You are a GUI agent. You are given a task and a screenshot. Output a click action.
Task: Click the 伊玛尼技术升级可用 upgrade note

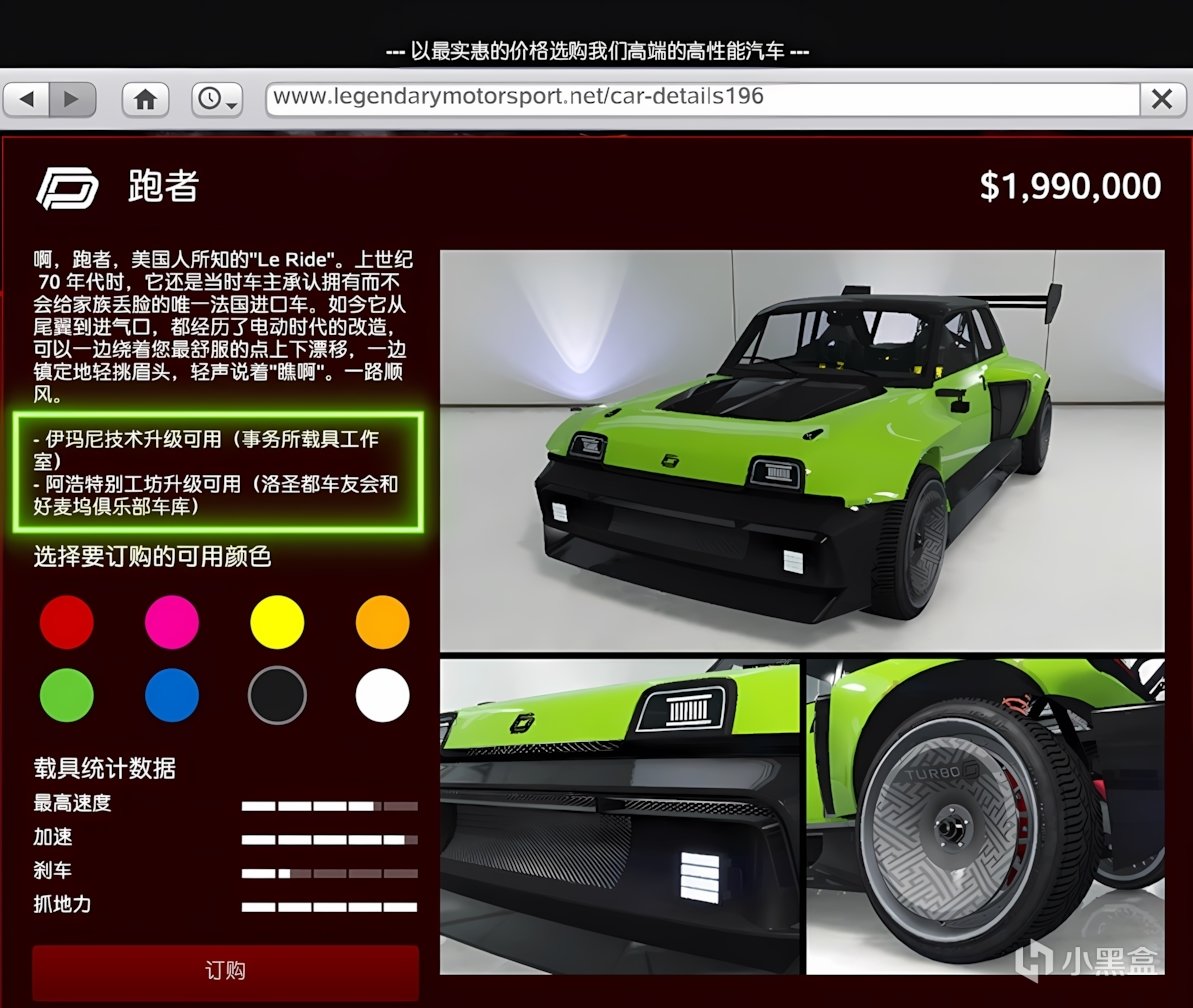pyautogui.click(x=206, y=450)
